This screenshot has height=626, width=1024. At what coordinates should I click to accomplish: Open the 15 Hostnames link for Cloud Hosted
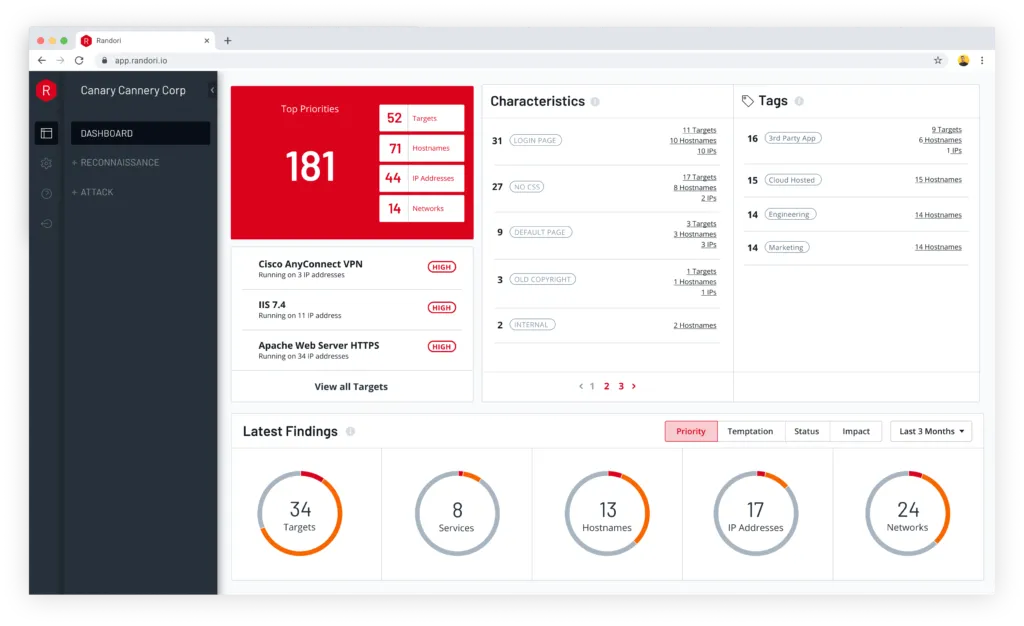(938, 180)
